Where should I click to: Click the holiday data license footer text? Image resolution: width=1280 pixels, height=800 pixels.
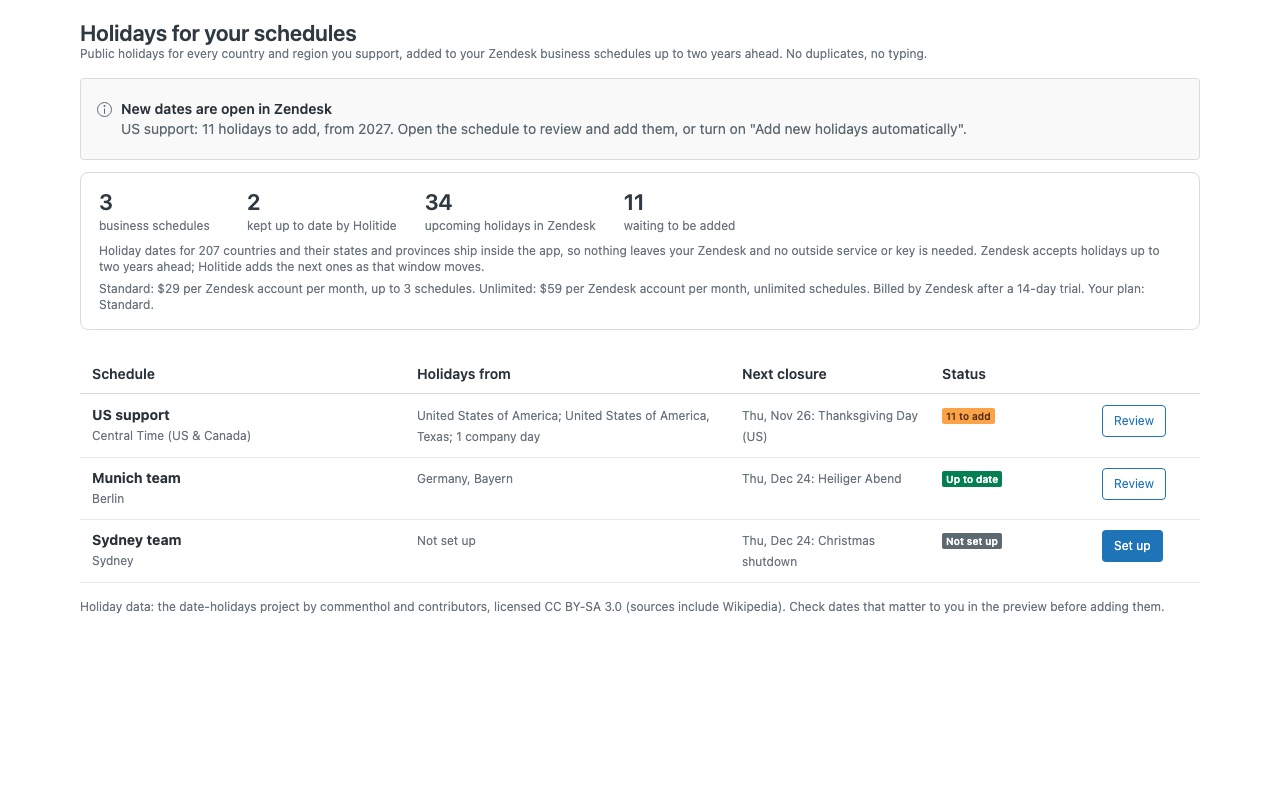622,607
